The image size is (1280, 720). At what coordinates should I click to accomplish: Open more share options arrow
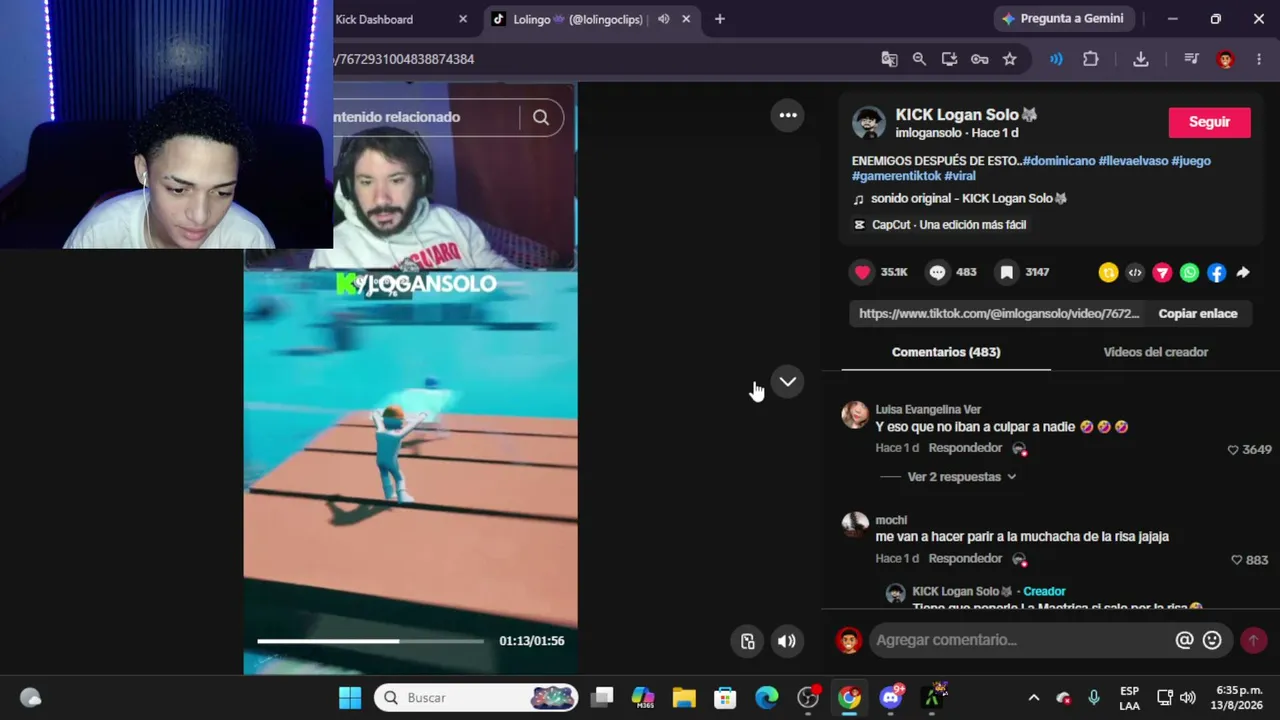[x=1243, y=272]
